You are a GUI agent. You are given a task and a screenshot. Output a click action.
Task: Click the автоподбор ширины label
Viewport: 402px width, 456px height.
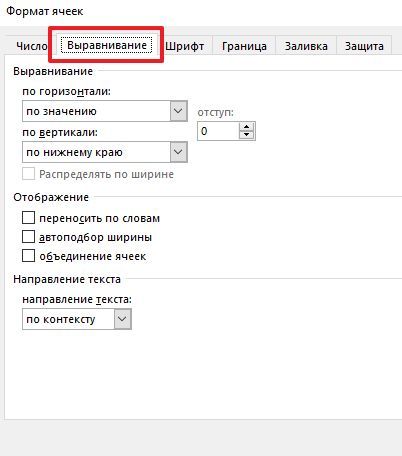(95, 237)
